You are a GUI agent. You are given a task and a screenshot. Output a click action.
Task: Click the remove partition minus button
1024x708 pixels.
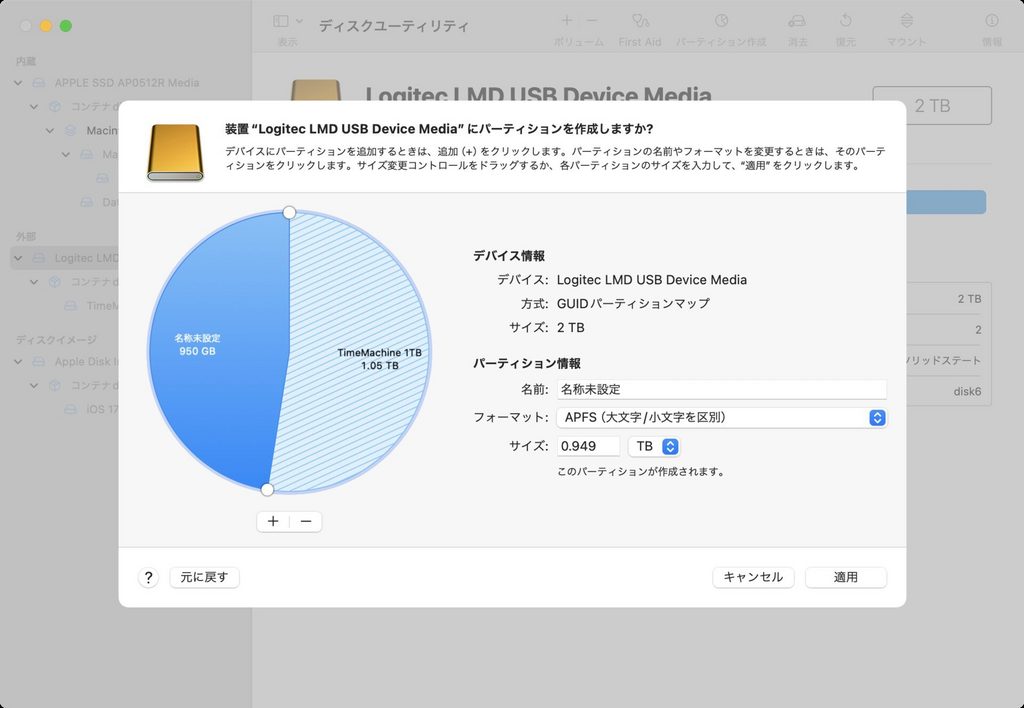tap(306, 521)
